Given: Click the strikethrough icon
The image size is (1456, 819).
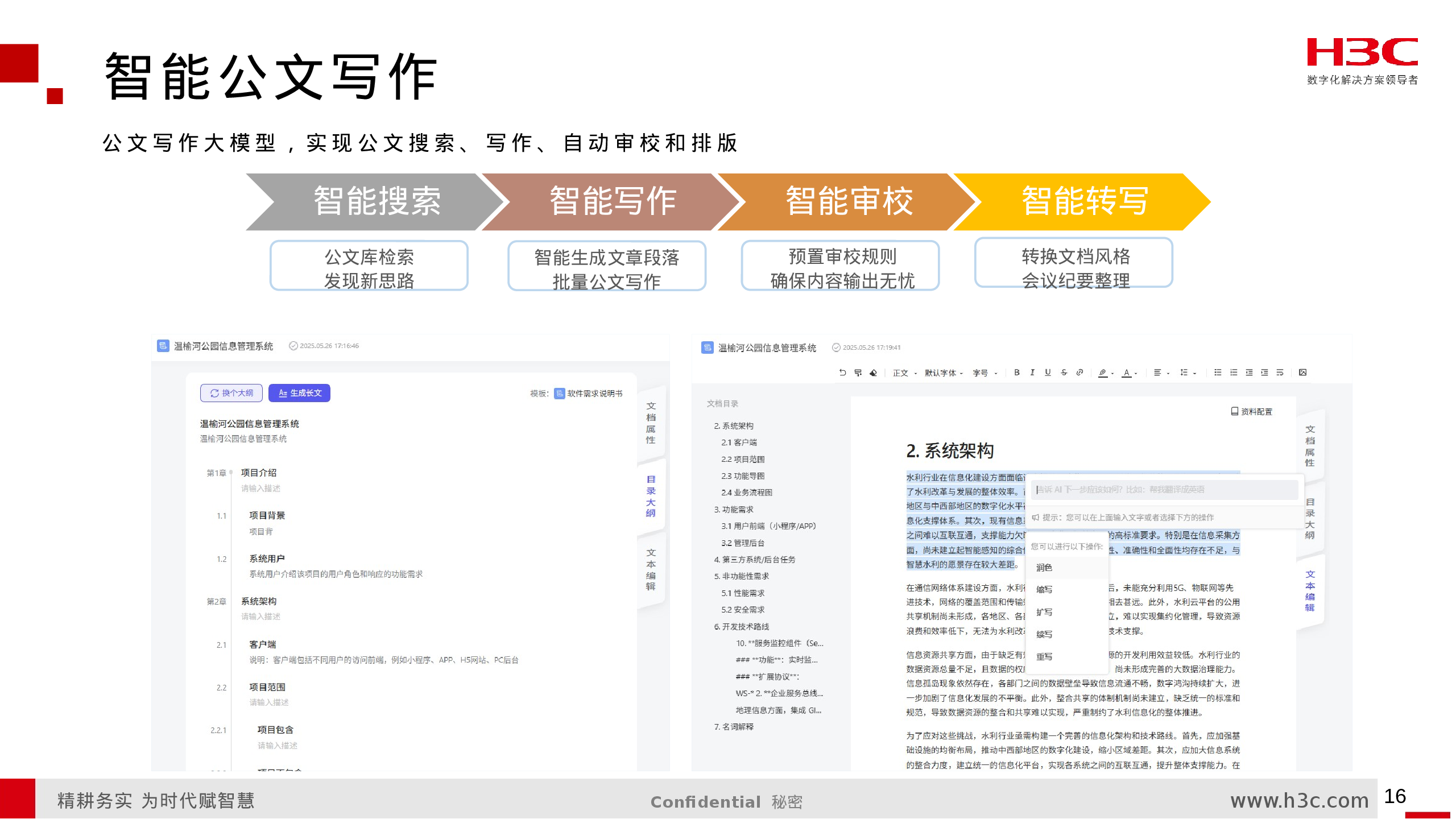Looking at the screenshot, I should tap(1064, 373).
